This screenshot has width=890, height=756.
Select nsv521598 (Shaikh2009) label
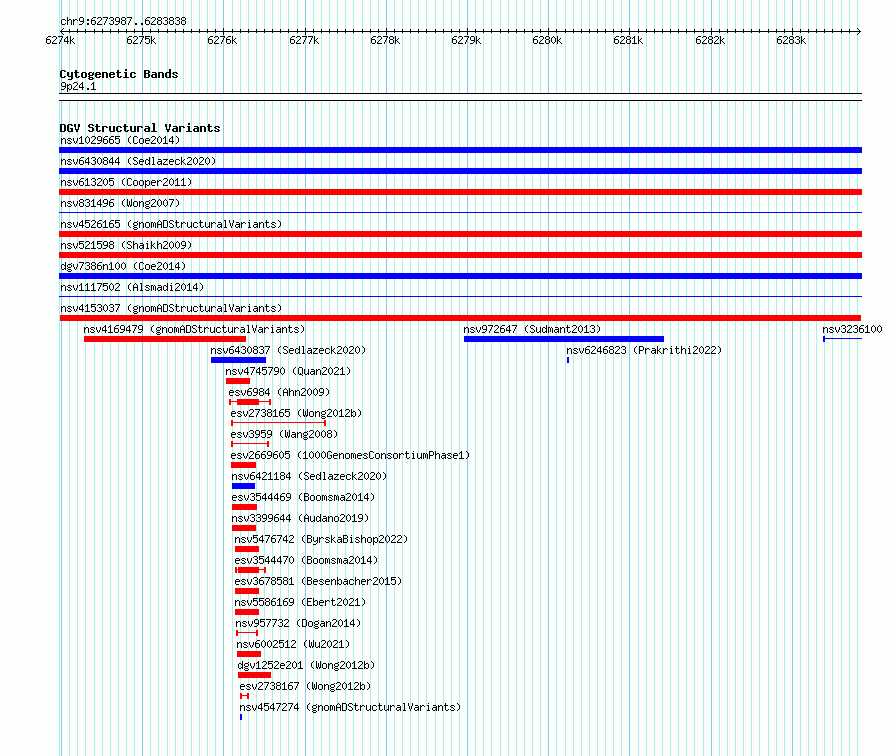coord(126,245)
